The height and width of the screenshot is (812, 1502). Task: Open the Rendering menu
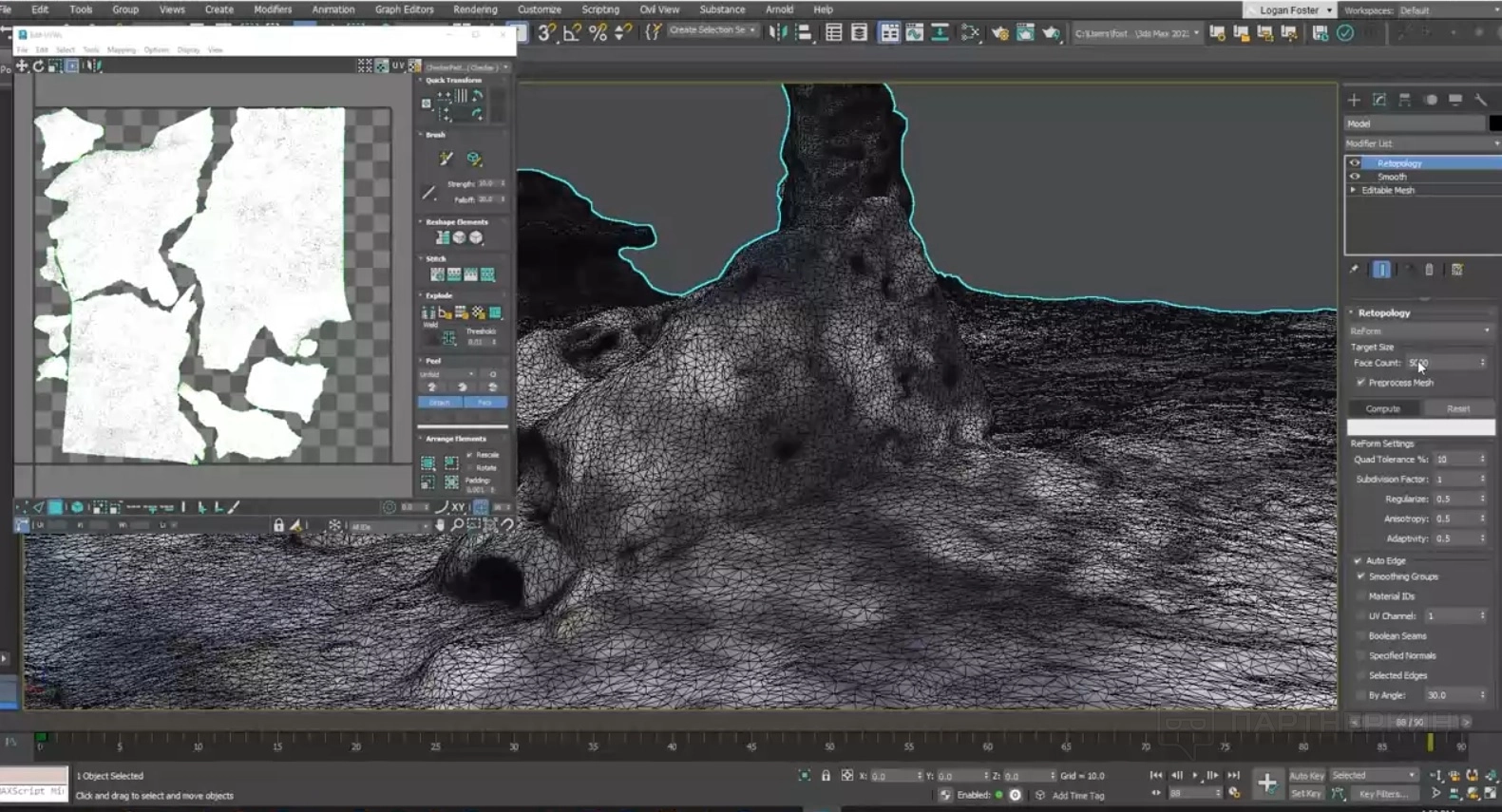(474, 9)
